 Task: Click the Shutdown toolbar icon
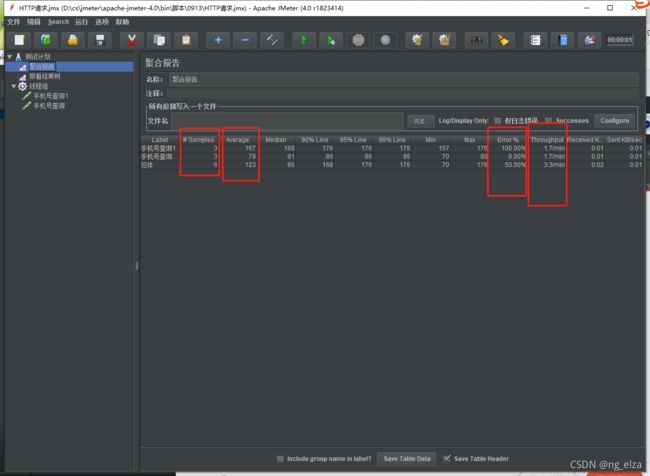pyautogui.click(x=385, y=40)
